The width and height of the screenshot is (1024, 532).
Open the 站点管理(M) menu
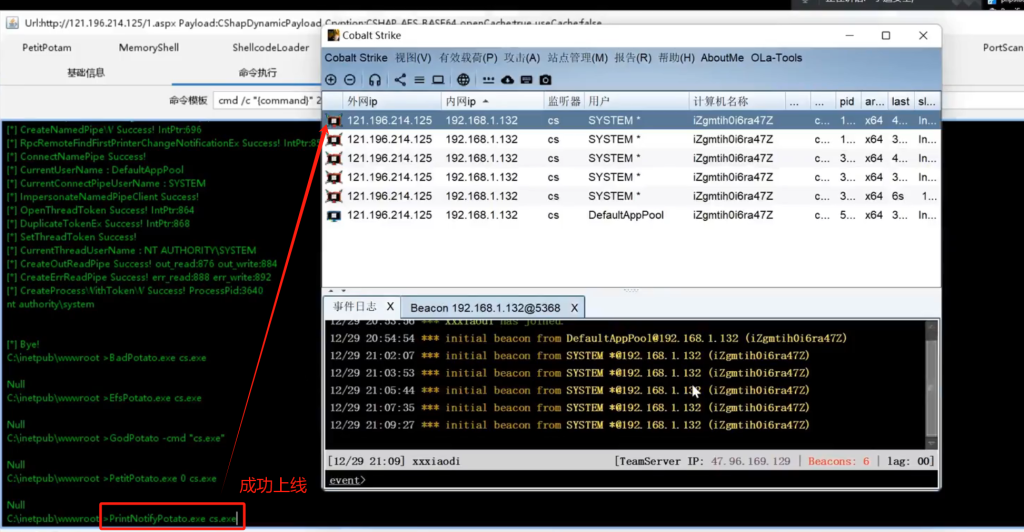pyautogui.click(x=577, y=57)
